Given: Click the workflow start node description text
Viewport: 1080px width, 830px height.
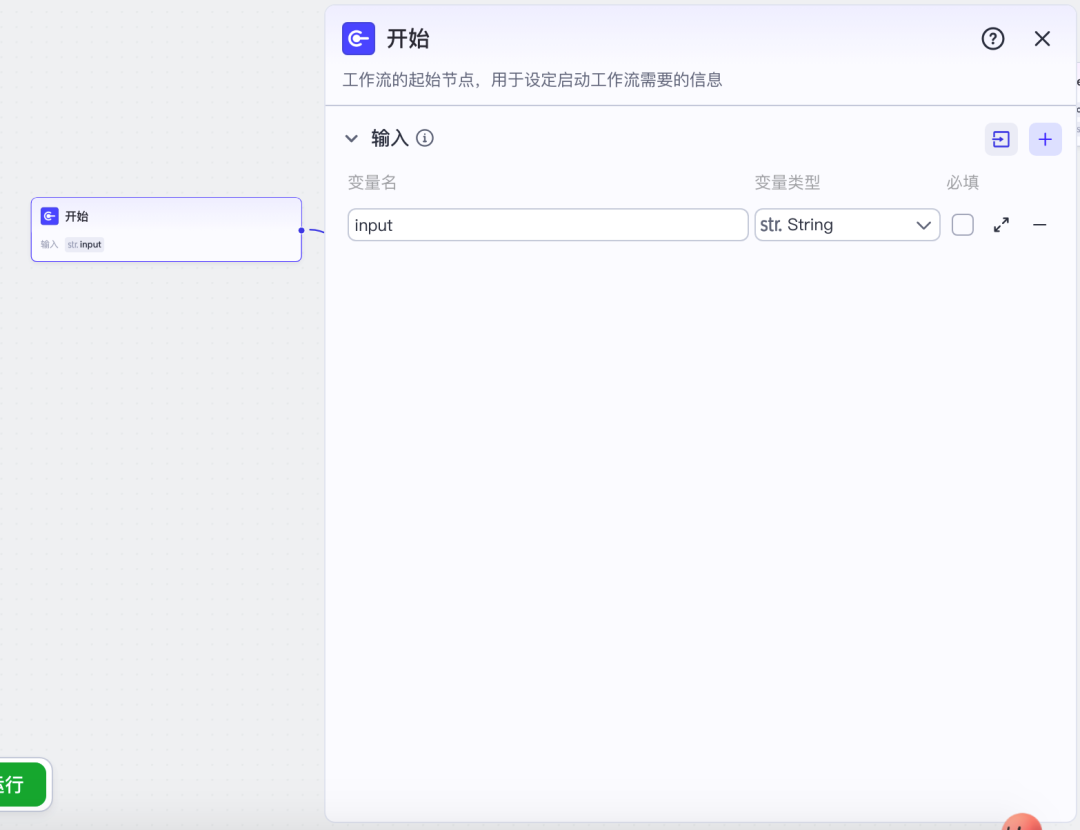Looking at the screenshot, I should pos(532,80).
